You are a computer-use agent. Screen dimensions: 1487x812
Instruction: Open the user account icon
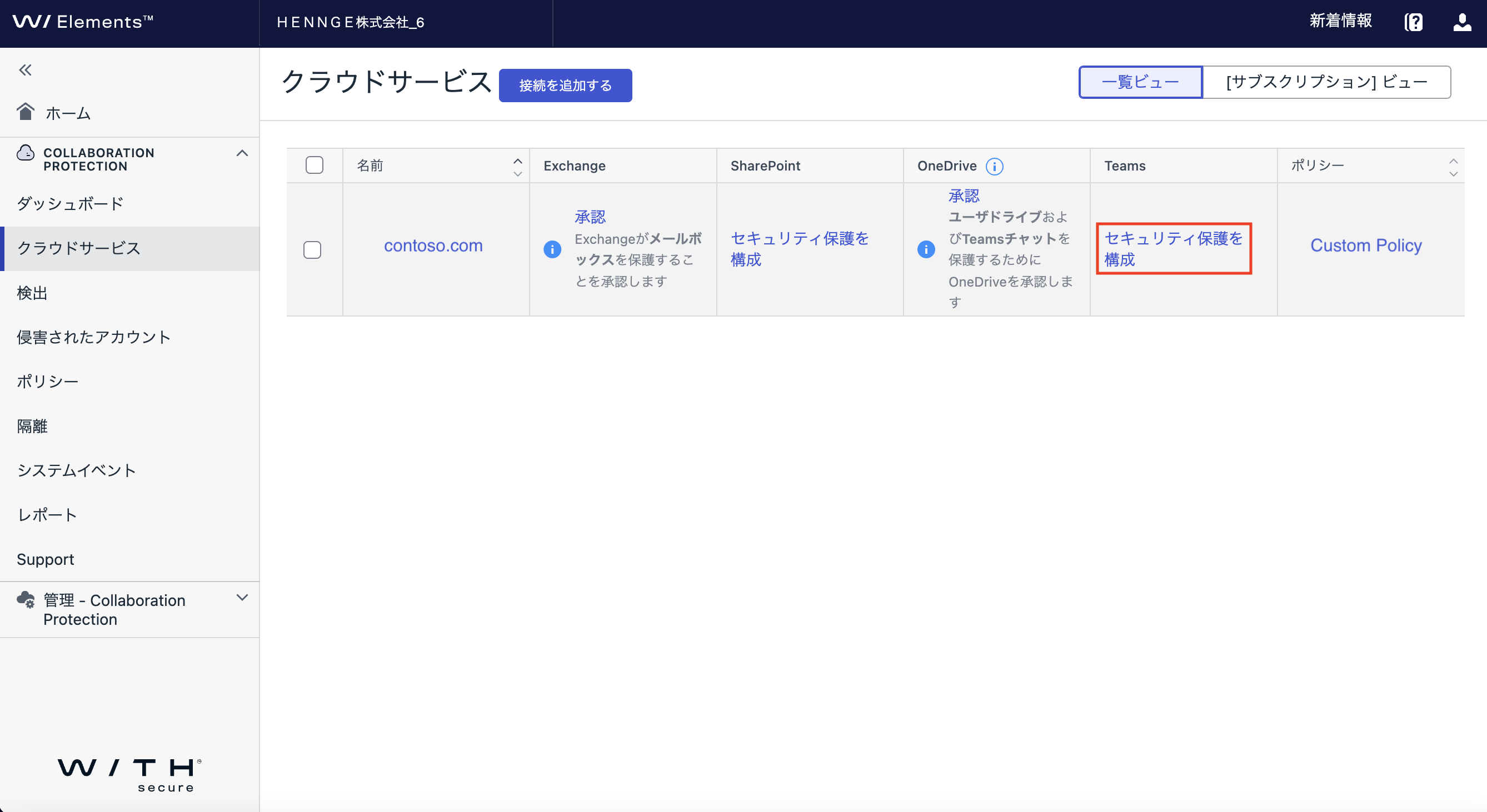[x=1462, y=22]
